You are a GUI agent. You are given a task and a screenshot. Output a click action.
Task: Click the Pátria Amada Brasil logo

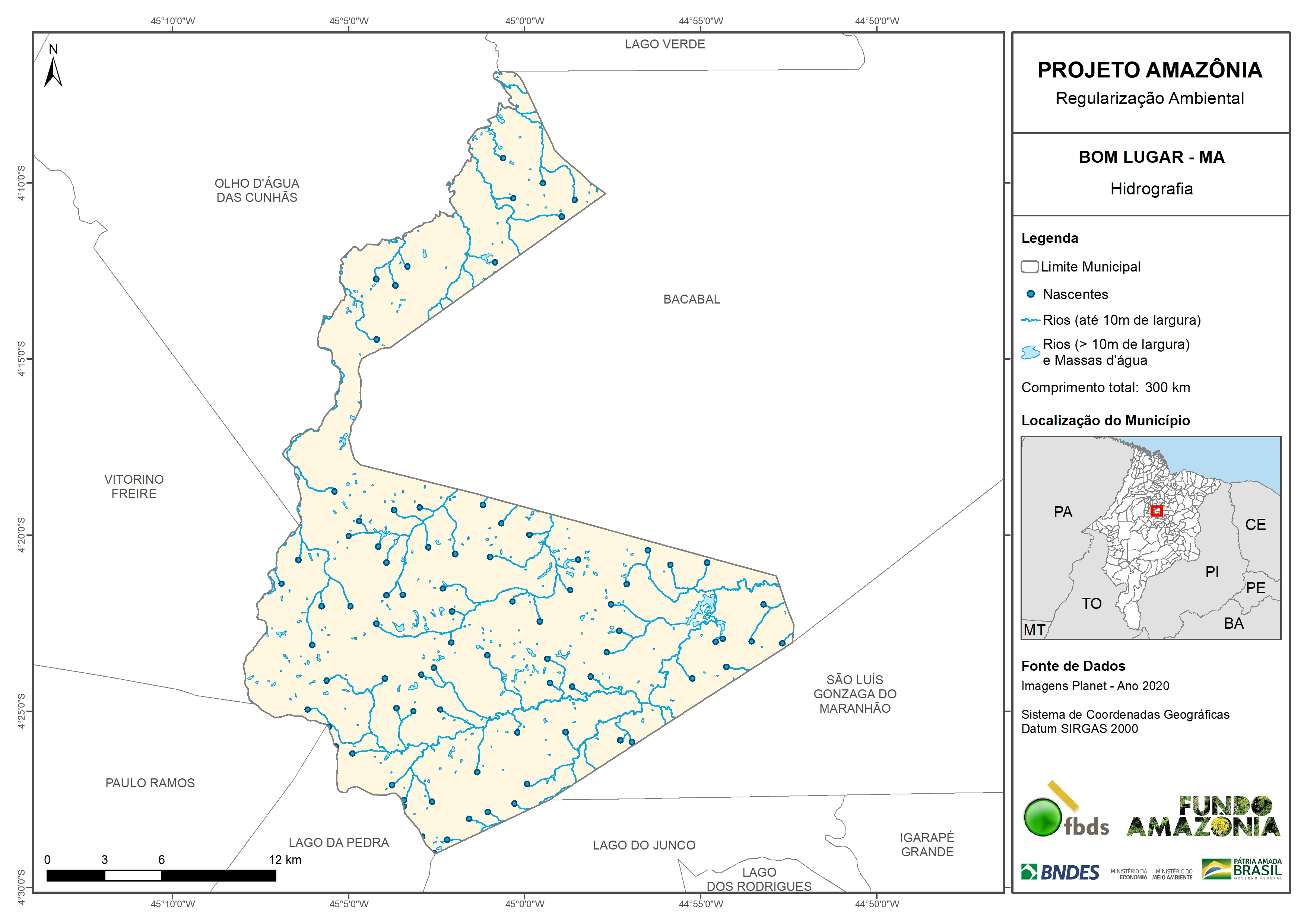click(1241, 869)
